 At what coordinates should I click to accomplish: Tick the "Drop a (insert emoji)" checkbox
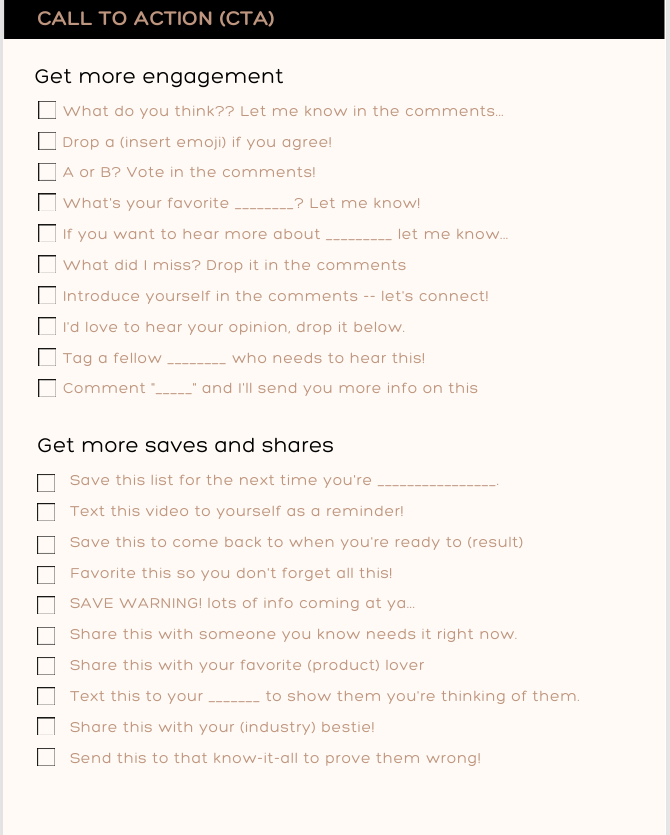47,141
